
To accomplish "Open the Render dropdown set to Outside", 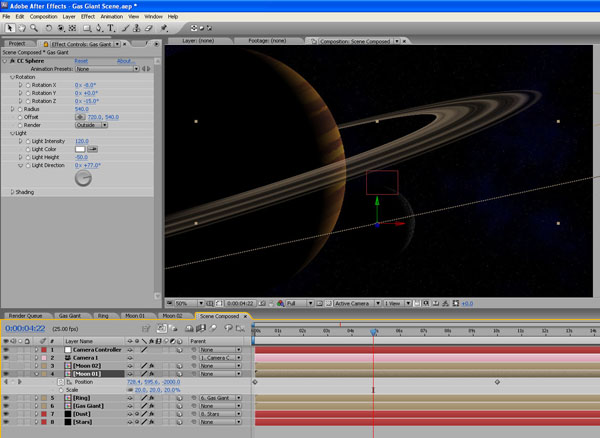I will (91, 125).
